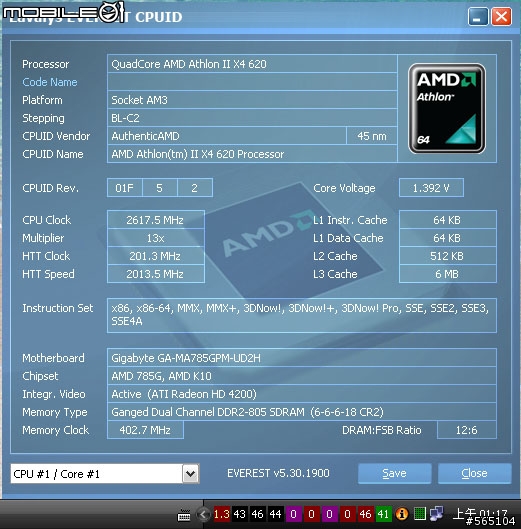Click the AMD 785G, AMD K10 chipset value
This screenshot has height=529, width=521.
(x=302, y=376)
